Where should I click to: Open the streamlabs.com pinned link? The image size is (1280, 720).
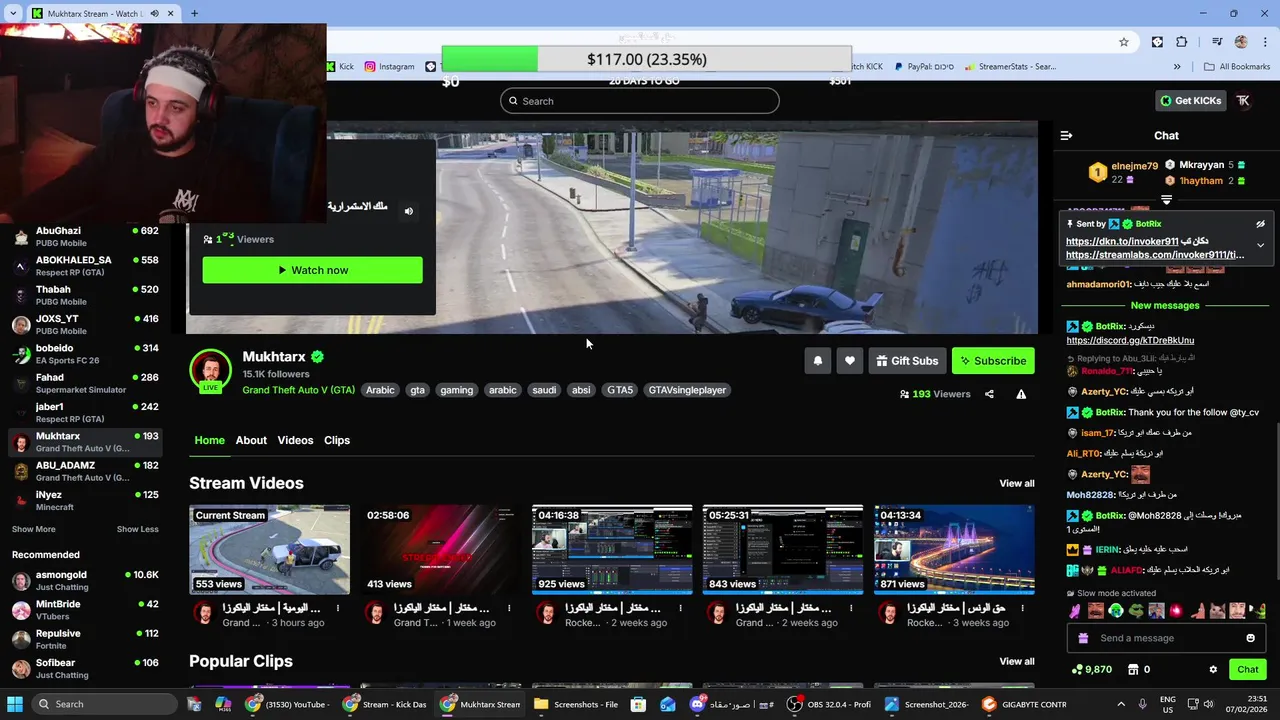pyautogui.click(x=1155, y=254)
